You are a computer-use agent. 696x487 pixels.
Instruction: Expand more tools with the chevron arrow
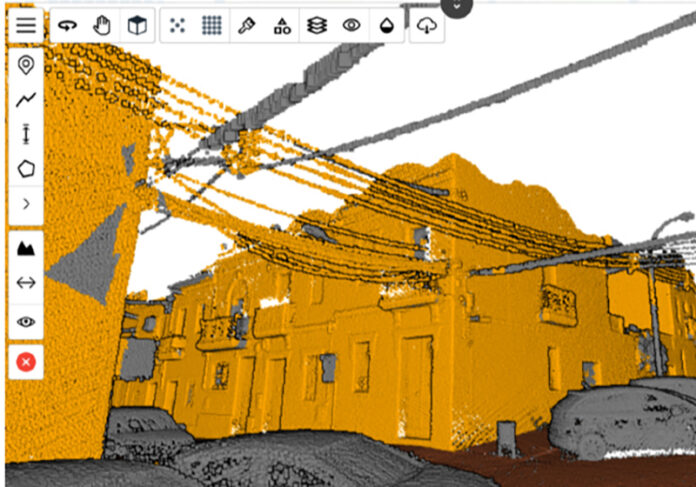[26, 204]
